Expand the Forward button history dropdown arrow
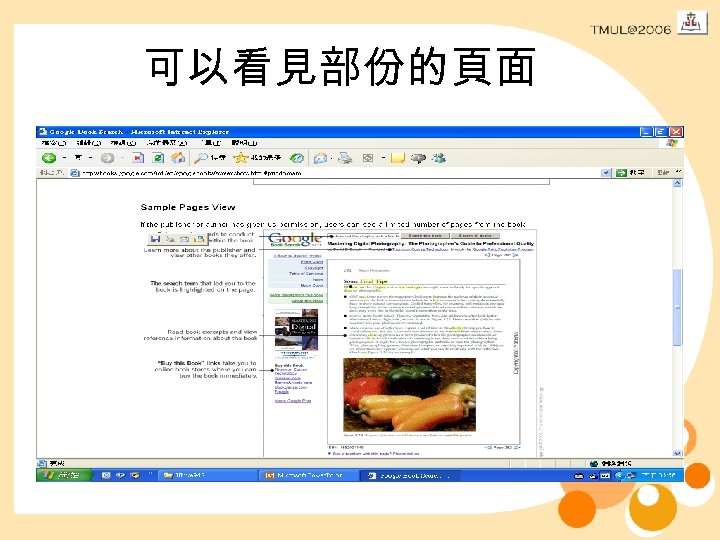This screenshot has width=720, height=540. click(x=123, y=158)
